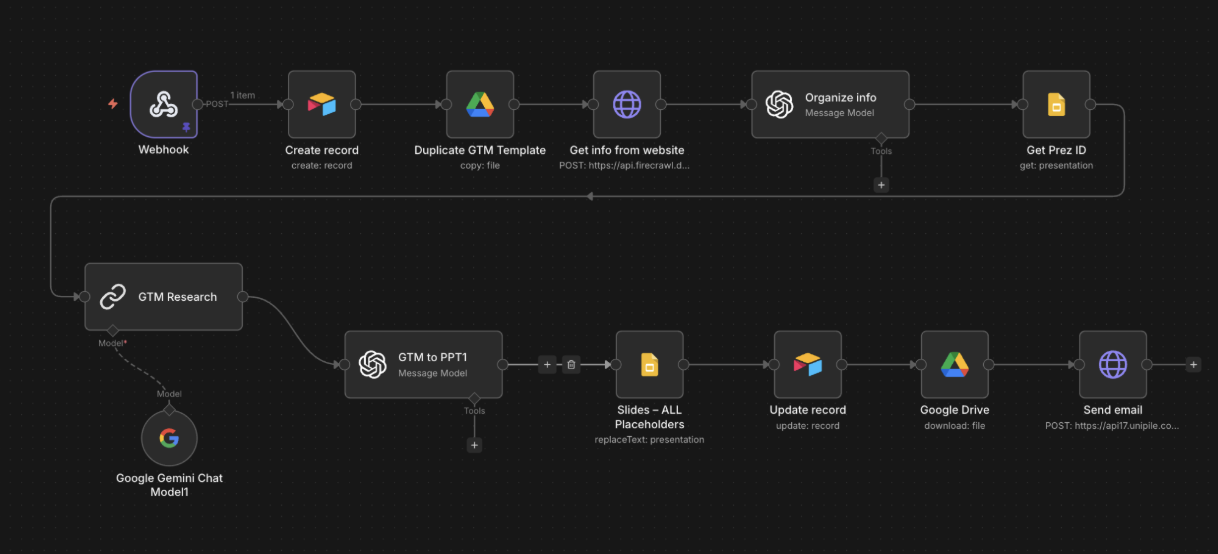Click the 'get: presentation' subtitle

(x=1056, y=165)
